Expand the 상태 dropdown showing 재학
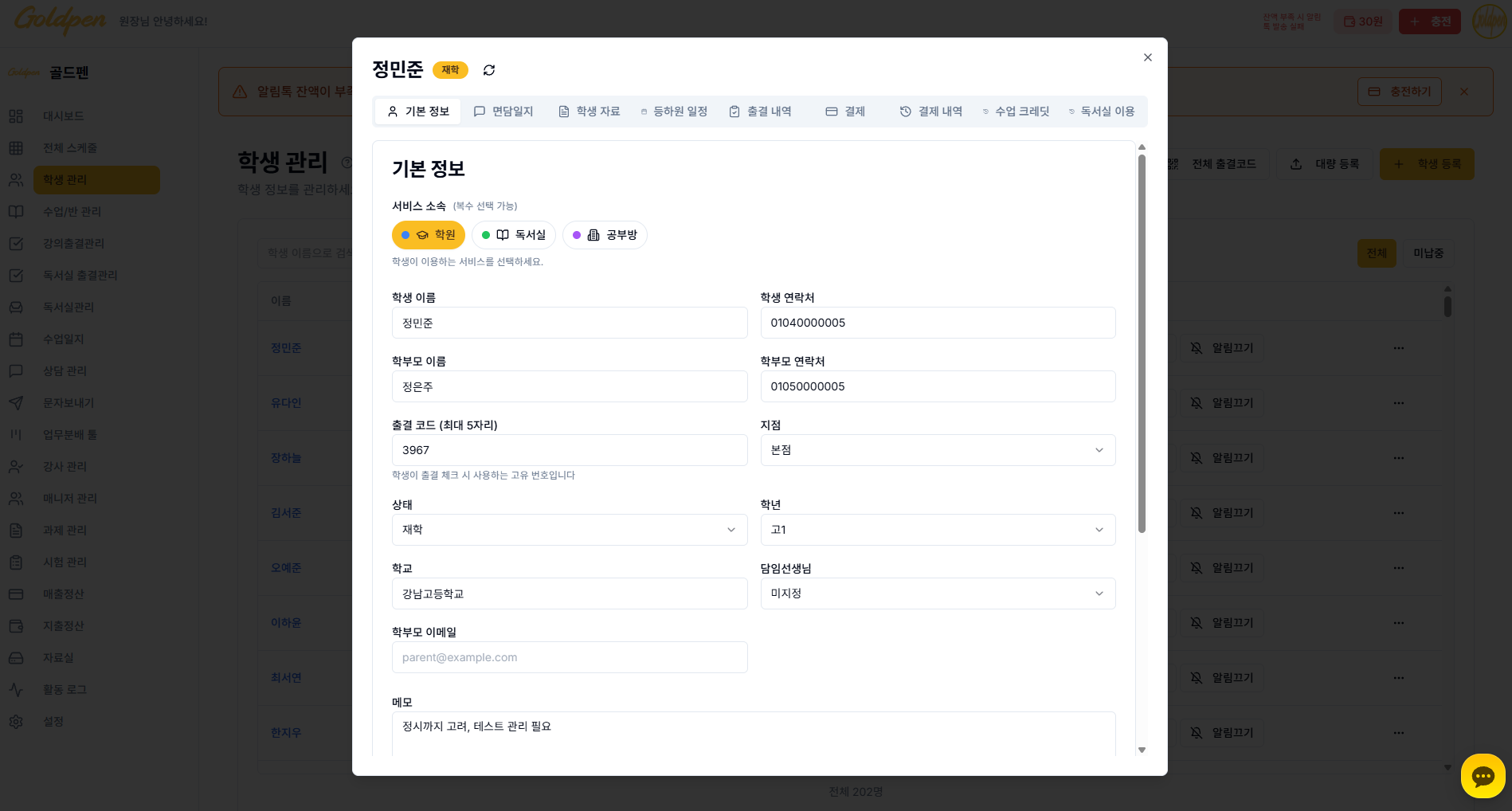The height and width of the screenshot is (811, 1512). (569, 530)
